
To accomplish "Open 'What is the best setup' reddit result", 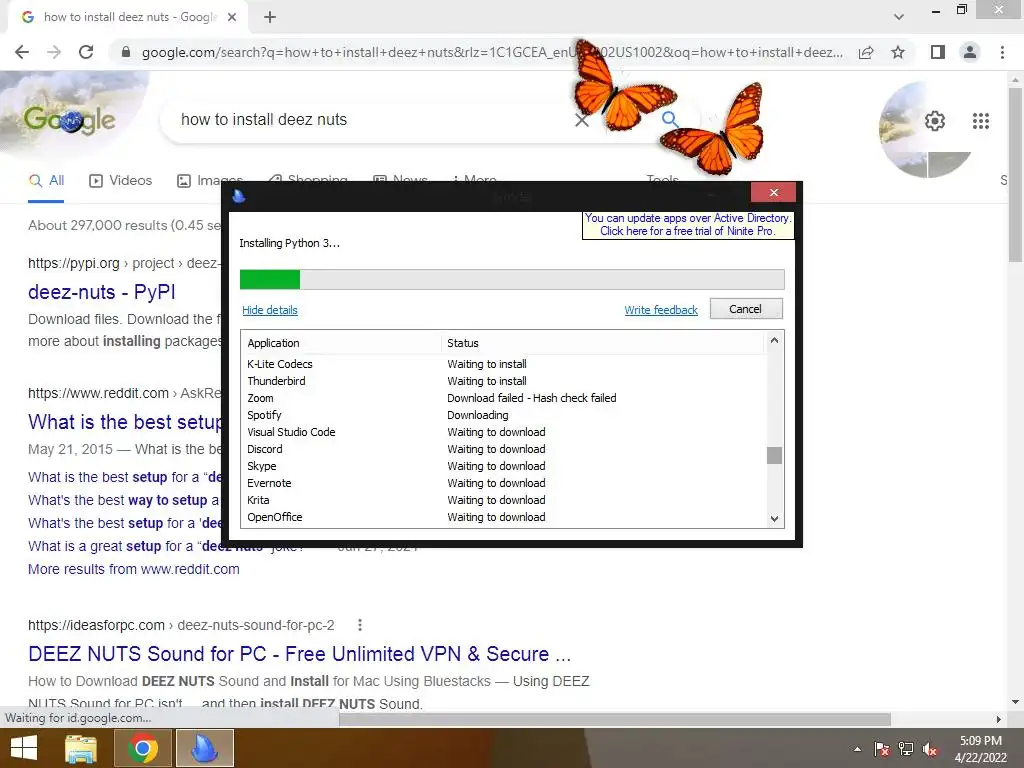I will click(x=125, y=422).
